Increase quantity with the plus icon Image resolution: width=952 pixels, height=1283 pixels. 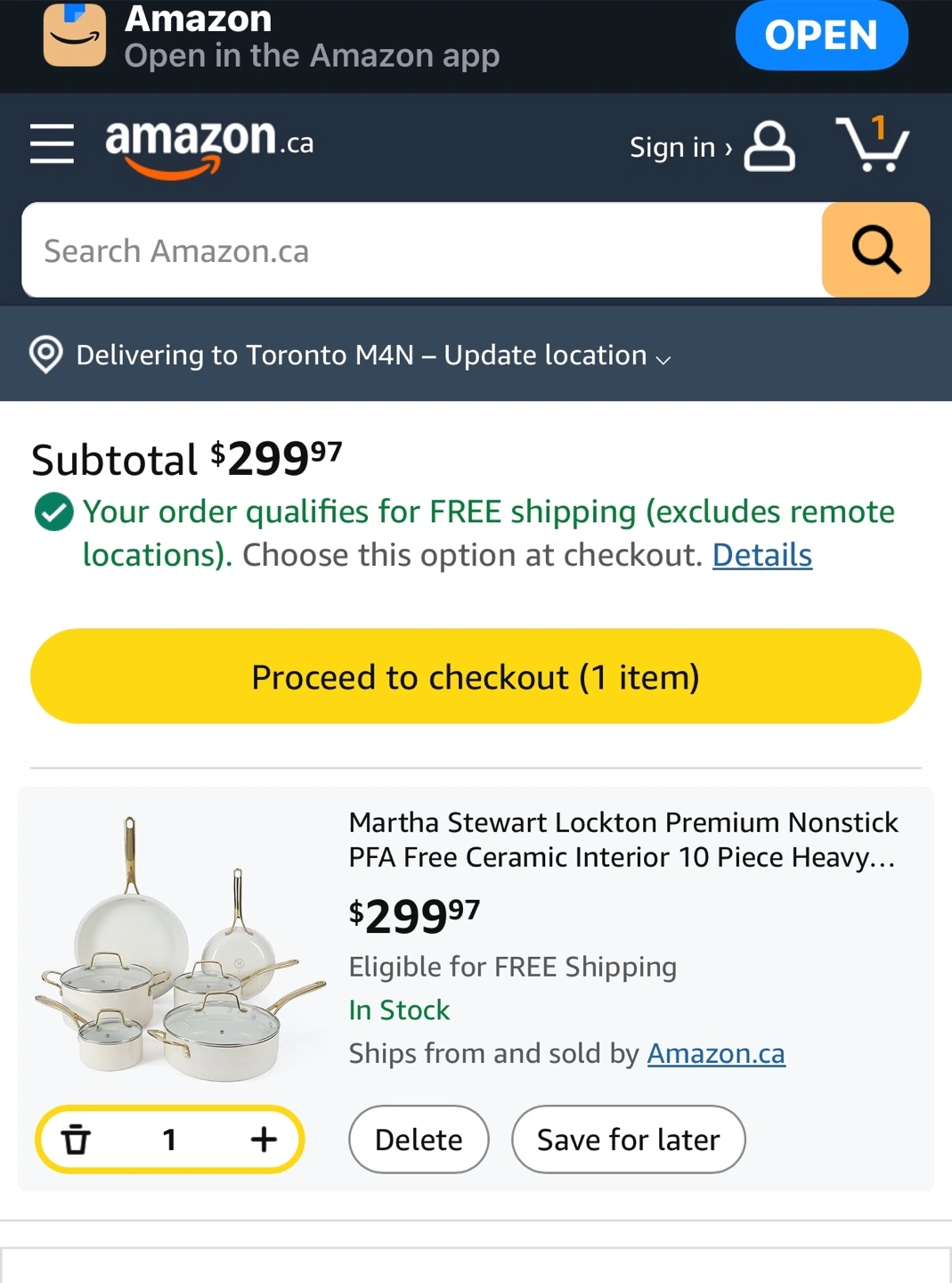tap(264, 1140)
